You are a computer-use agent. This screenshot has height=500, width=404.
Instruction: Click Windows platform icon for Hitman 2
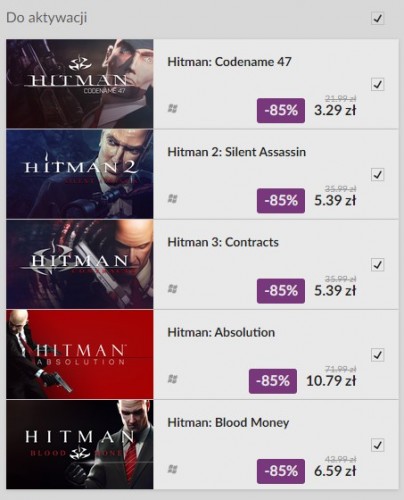tap(172, 199)
